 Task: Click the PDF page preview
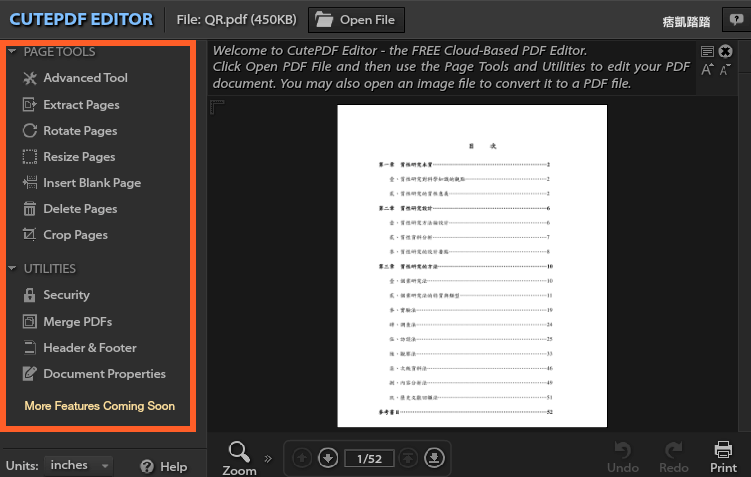click(472, 266)
